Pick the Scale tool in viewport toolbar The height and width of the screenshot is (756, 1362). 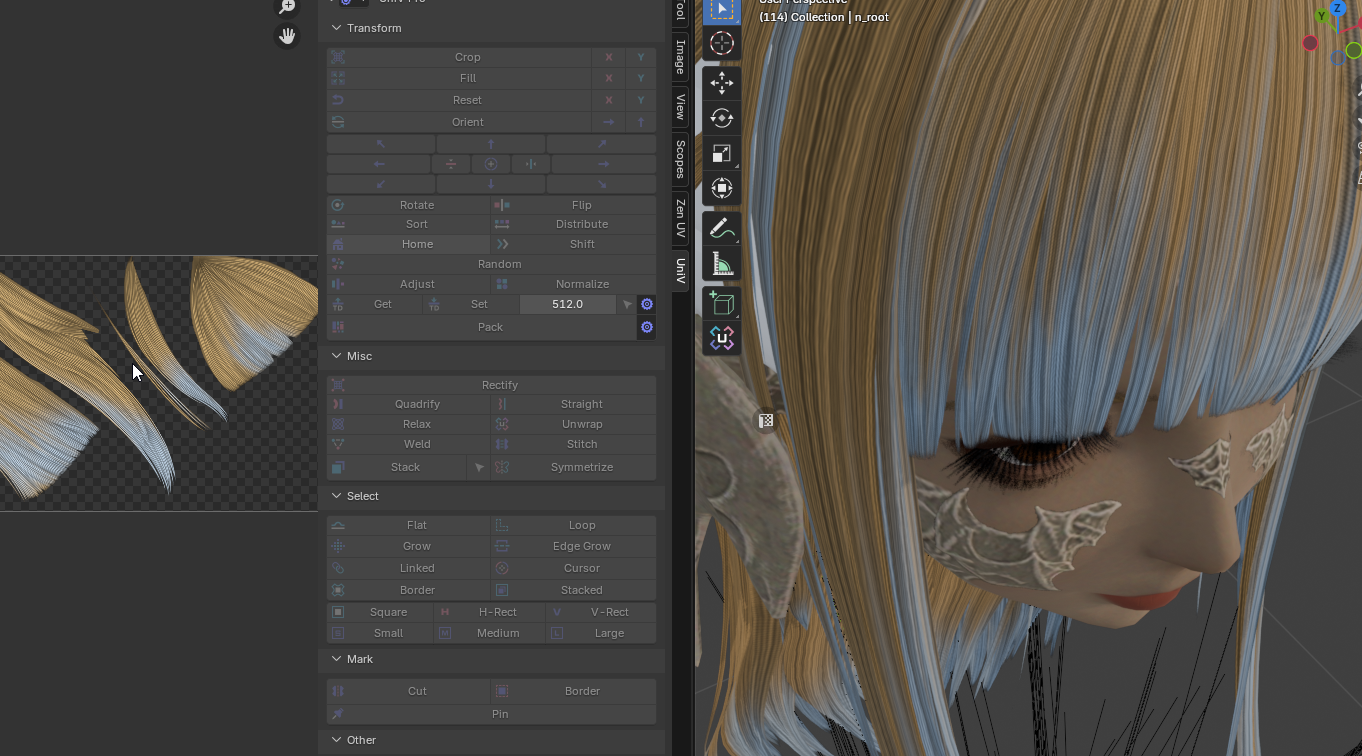click(x=721, y=153)
